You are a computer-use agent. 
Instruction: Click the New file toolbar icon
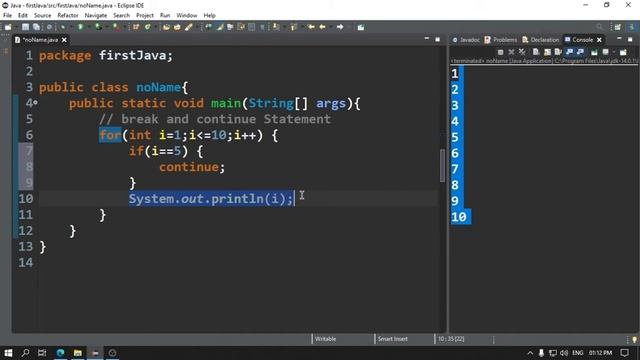pyautogui.click(x=8, y=27)
